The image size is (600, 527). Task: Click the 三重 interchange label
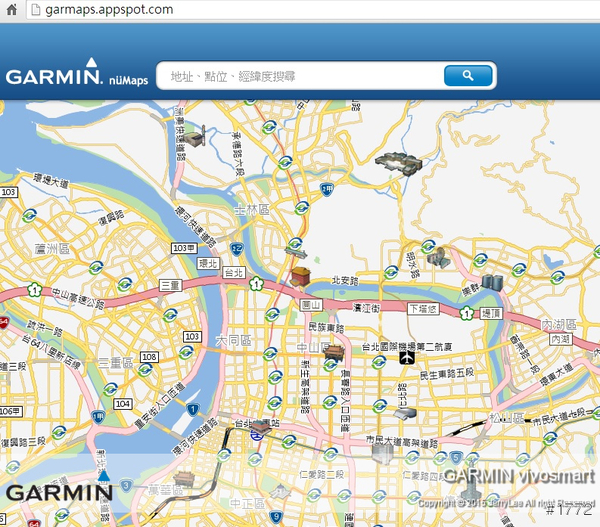(171, 285)
